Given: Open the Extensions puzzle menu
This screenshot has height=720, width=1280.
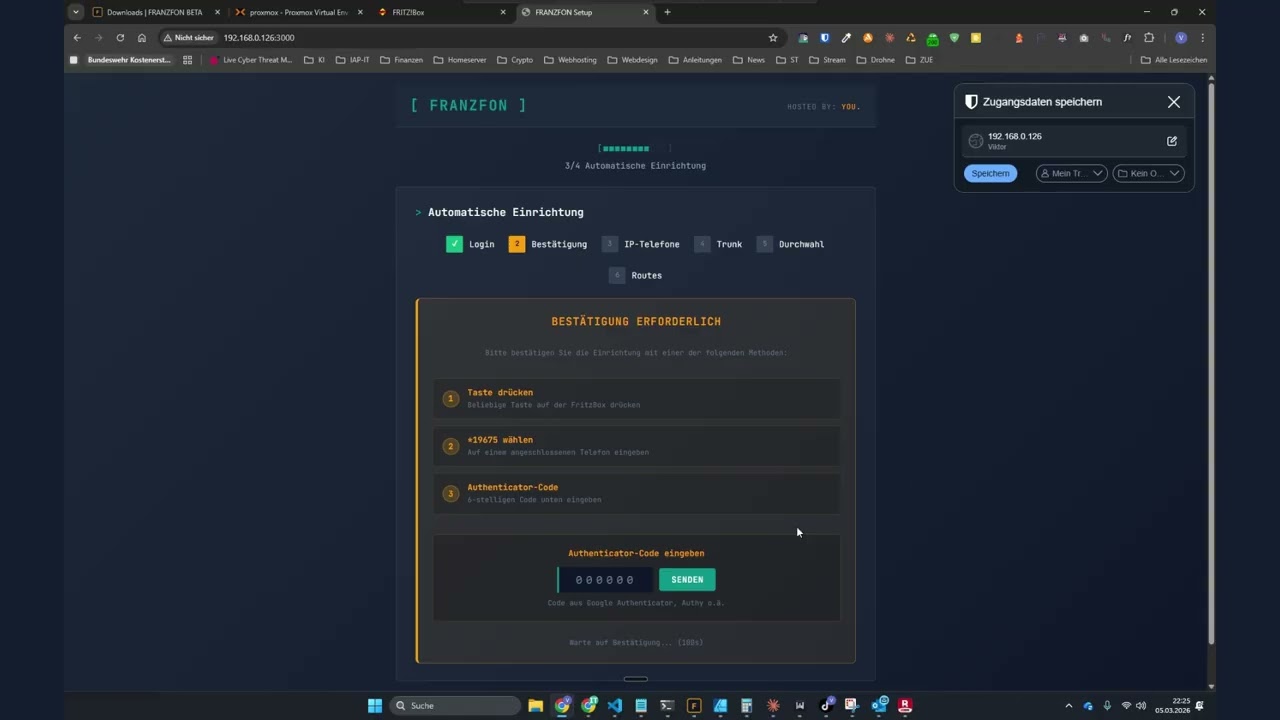Looking at the screenshot, I should [1149, 38].
